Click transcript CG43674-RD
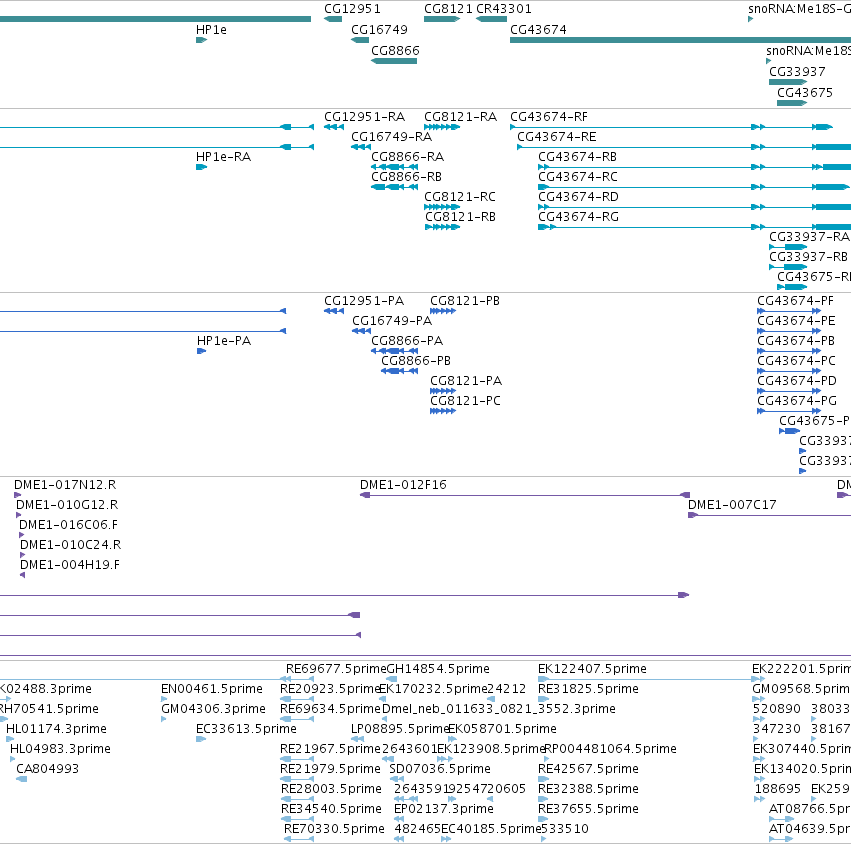Viewport: 851px width, 844px height. [x=694, y=207]
